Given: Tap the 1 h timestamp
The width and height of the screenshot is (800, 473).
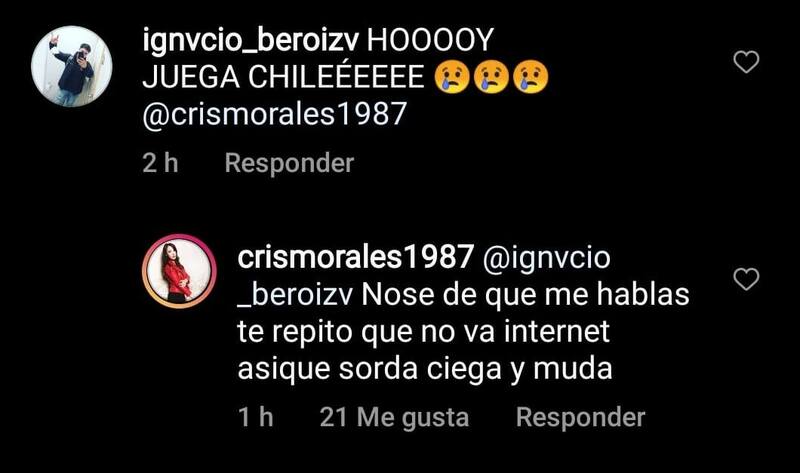Looking at the screenshot, I should pyautogui.click(x=256, y=417).
